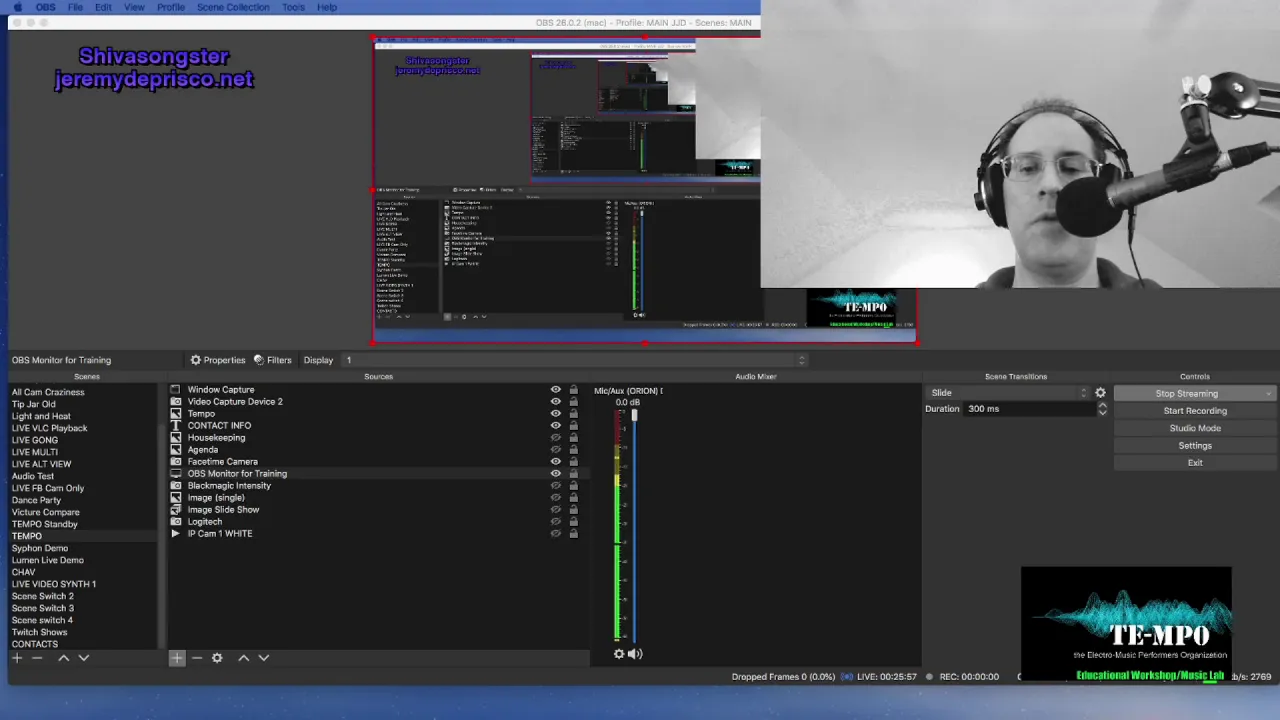This screenshot has height=720, width=1280.
Task: Toggle lock on Tempo source
Action: coord(573,414)
